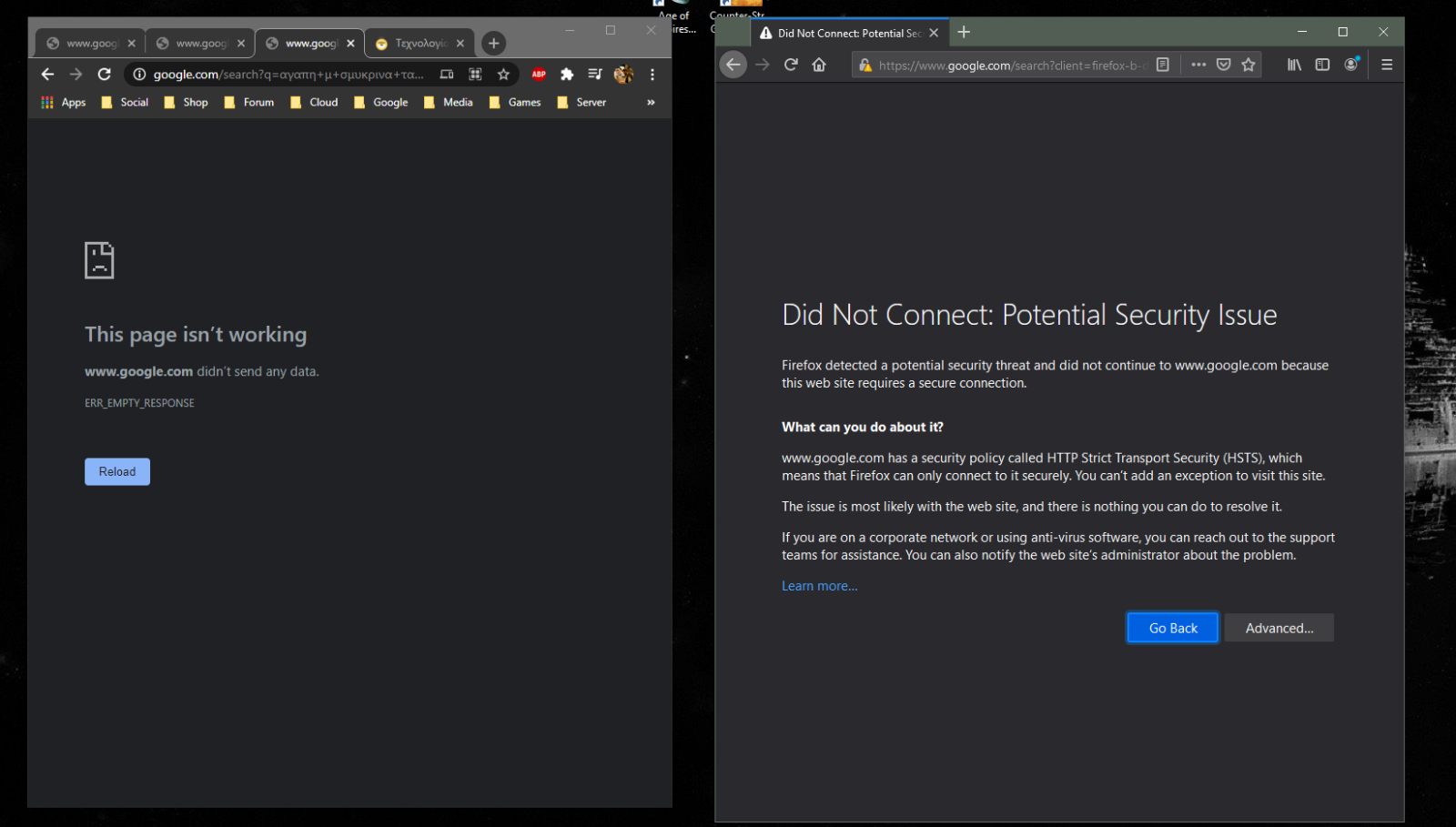Open the Server bookmarks folder

tap(581, 103)
